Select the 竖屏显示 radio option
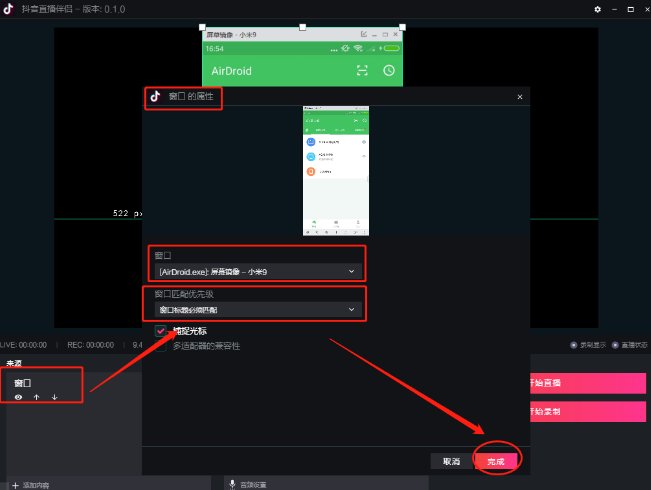Image resolution: width=651 pixels, height=490 pixels. pyautogui.click(x=573, y=345)
